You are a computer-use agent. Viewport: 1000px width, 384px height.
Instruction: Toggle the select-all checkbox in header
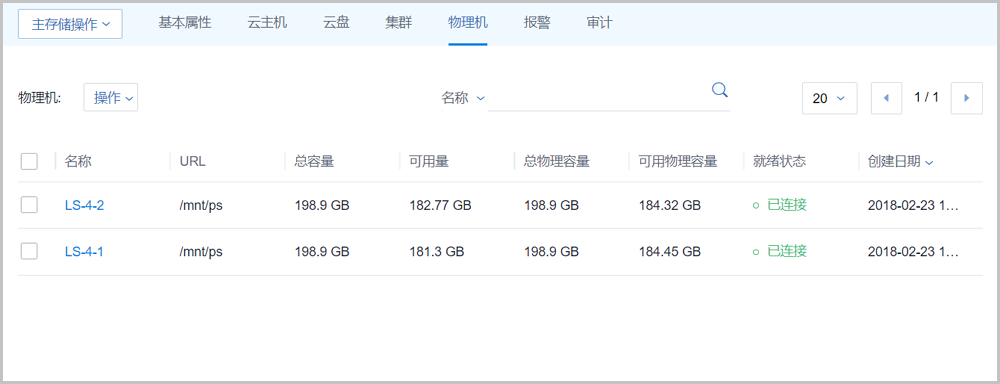point(29,161)
